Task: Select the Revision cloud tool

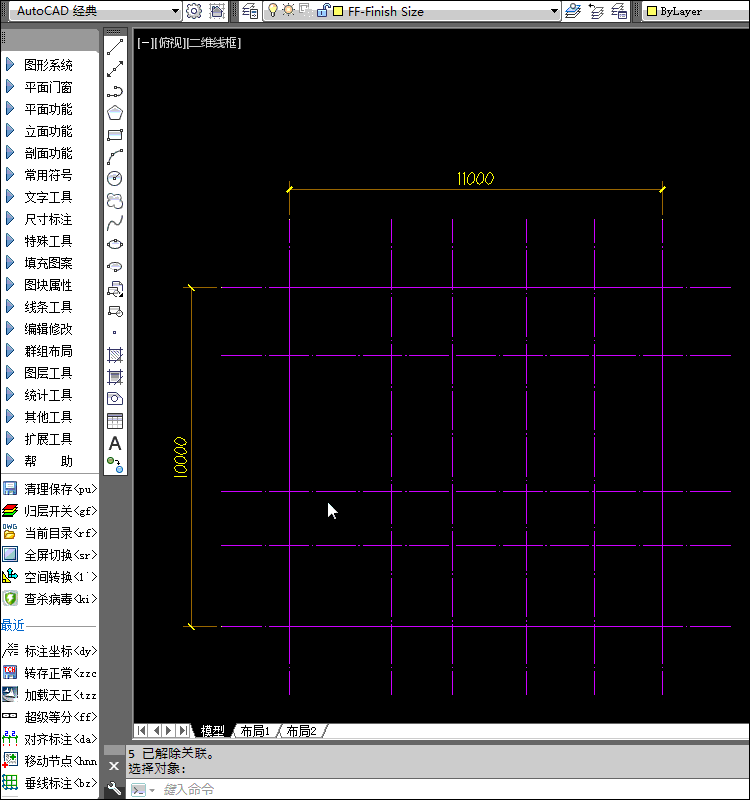Action: [x=115, y=201]
